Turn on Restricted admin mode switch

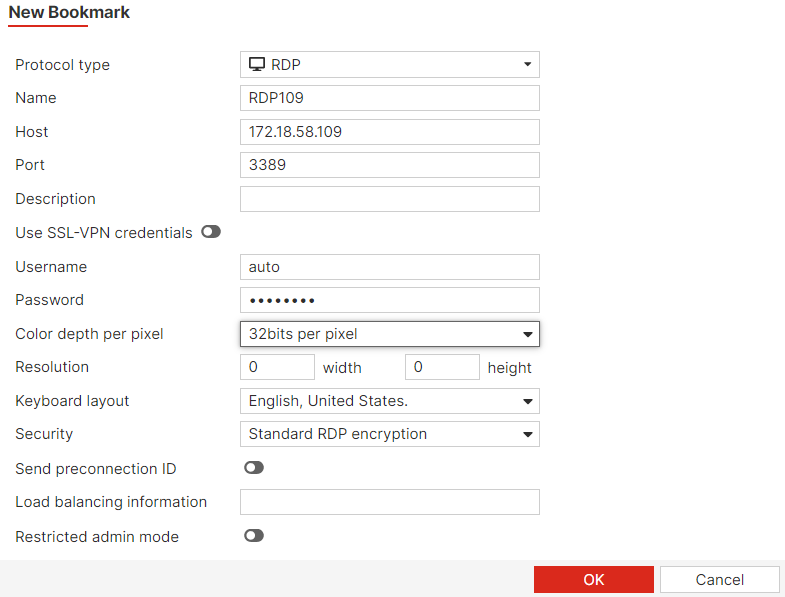pyautogui.click(x=254, y=536)
